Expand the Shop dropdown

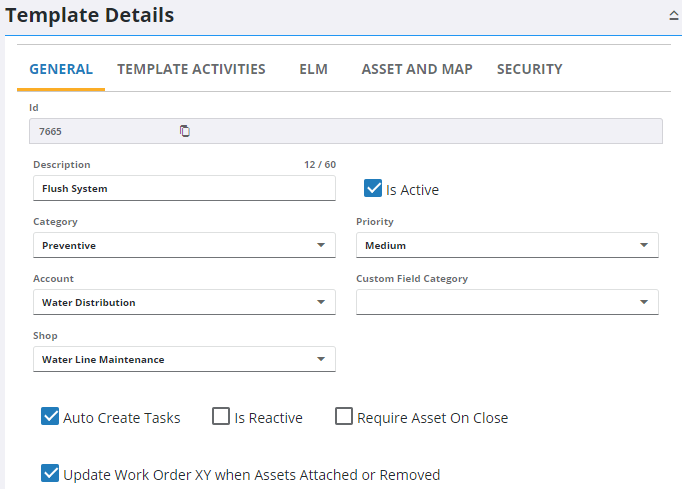(x=320, y=359)
